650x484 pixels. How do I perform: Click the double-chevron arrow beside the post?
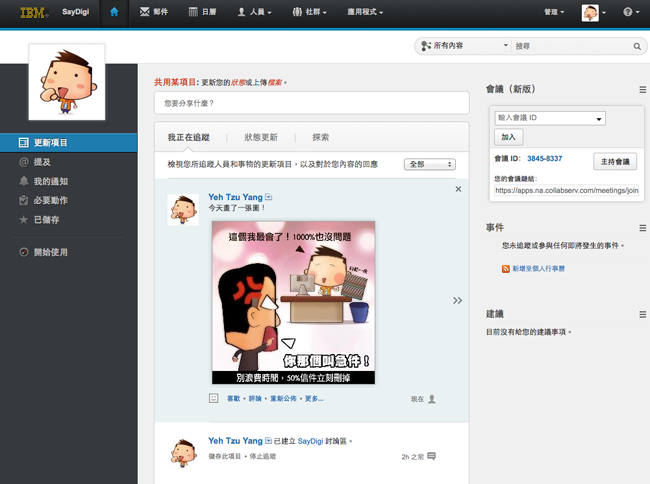[457, 300]
